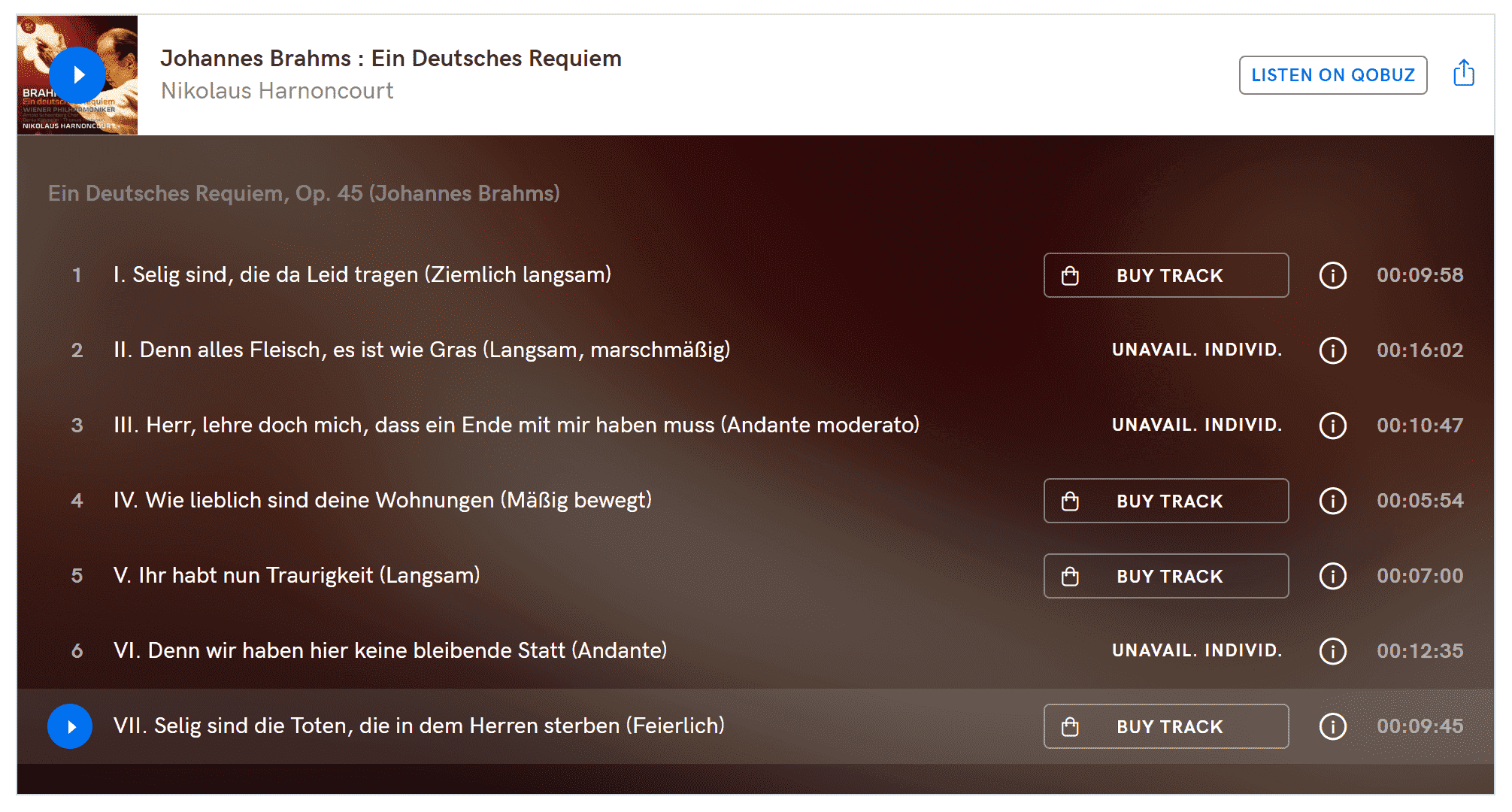Select track III Herr, lehre doch mich
The width and height of the screenshot is (1512, 812).
[517, 426]
